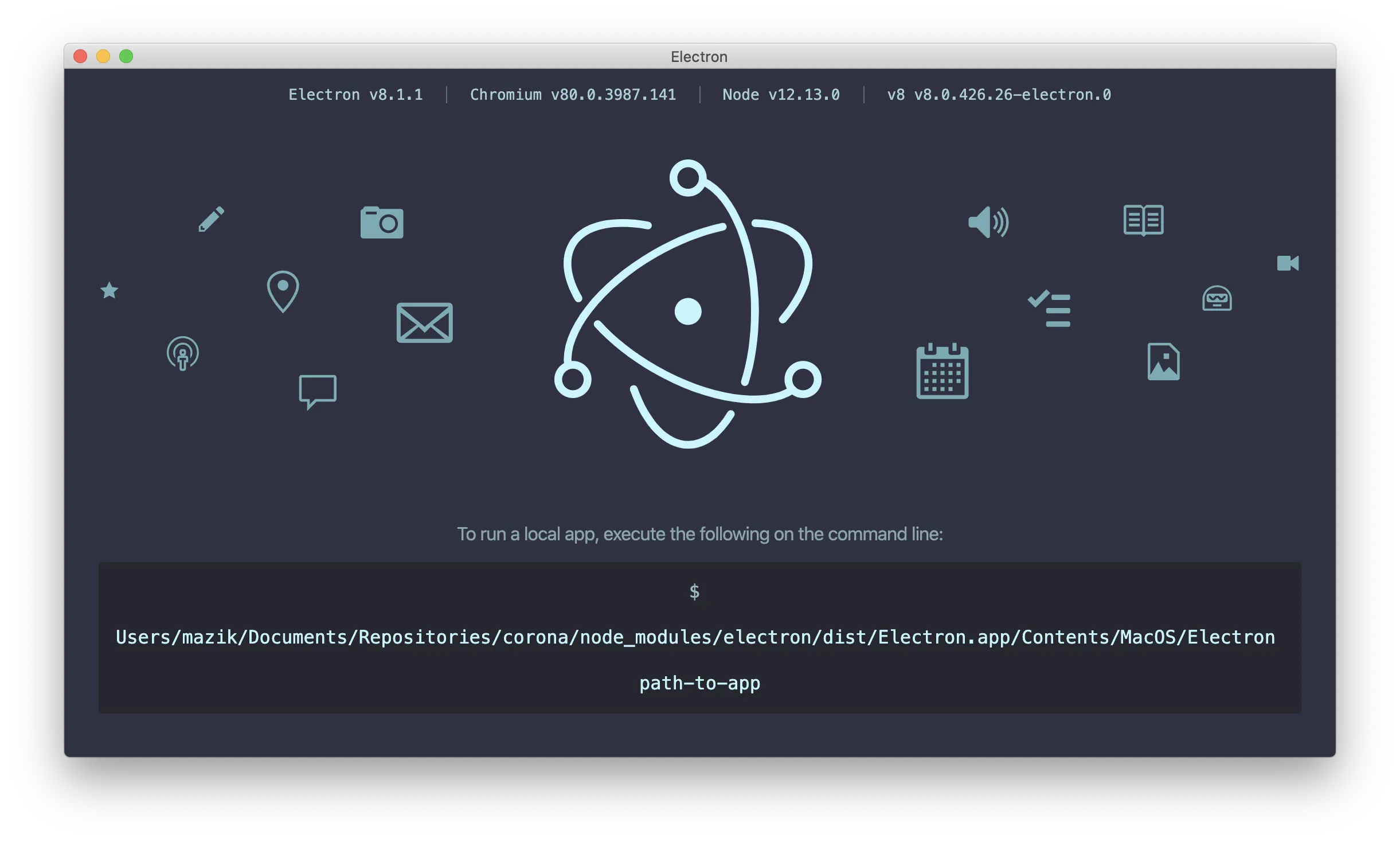Click the map location pin icon

[283, 291]
